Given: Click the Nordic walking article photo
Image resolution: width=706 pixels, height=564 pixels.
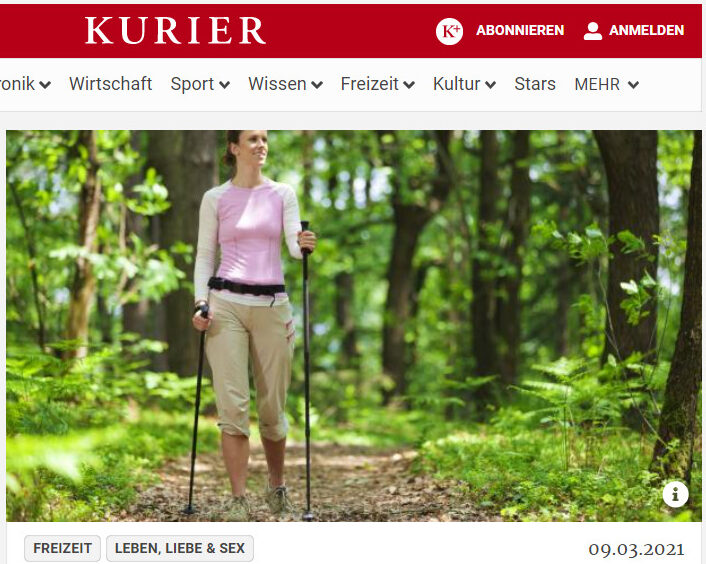Looking at the screenshot, I should [x=353, y=326].
